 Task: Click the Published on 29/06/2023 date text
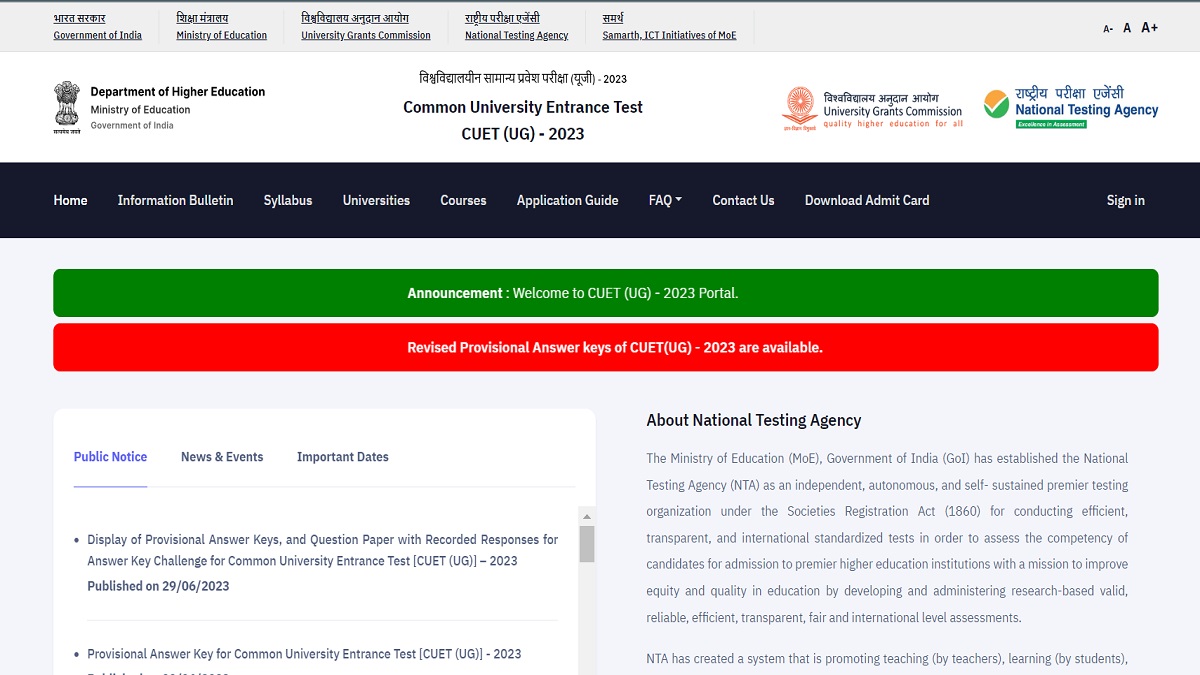pos(158,586)
